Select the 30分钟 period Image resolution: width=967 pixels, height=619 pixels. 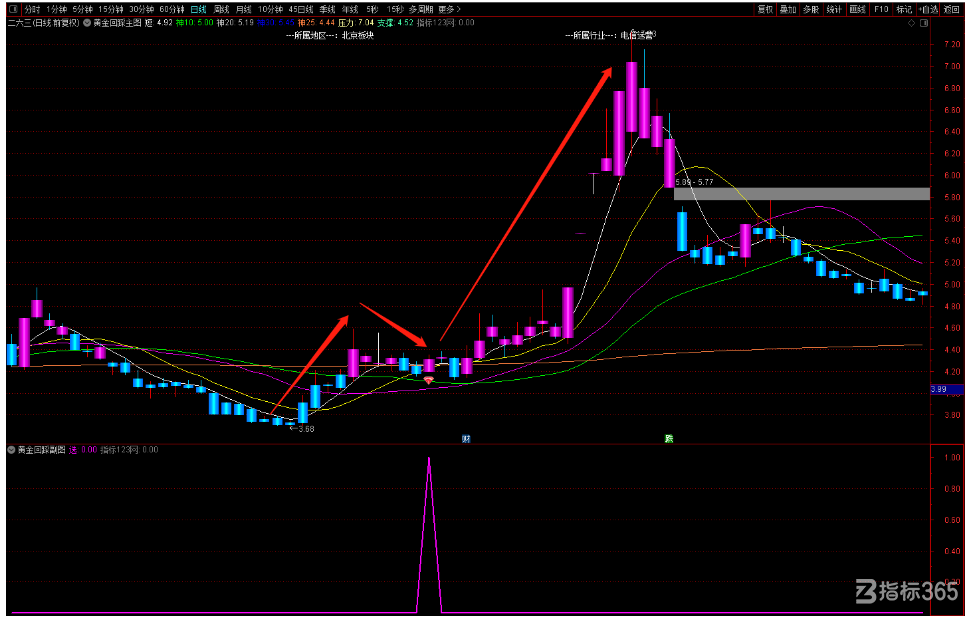point(141,9)
